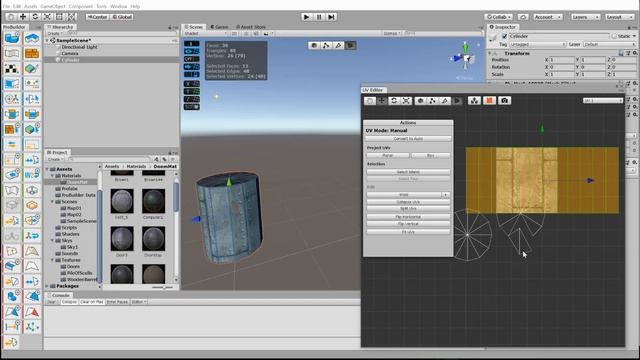Screen dimensions: 640x360
Task: Select the Rotate tool in main toolbar
Action: (x=35, y=17)
